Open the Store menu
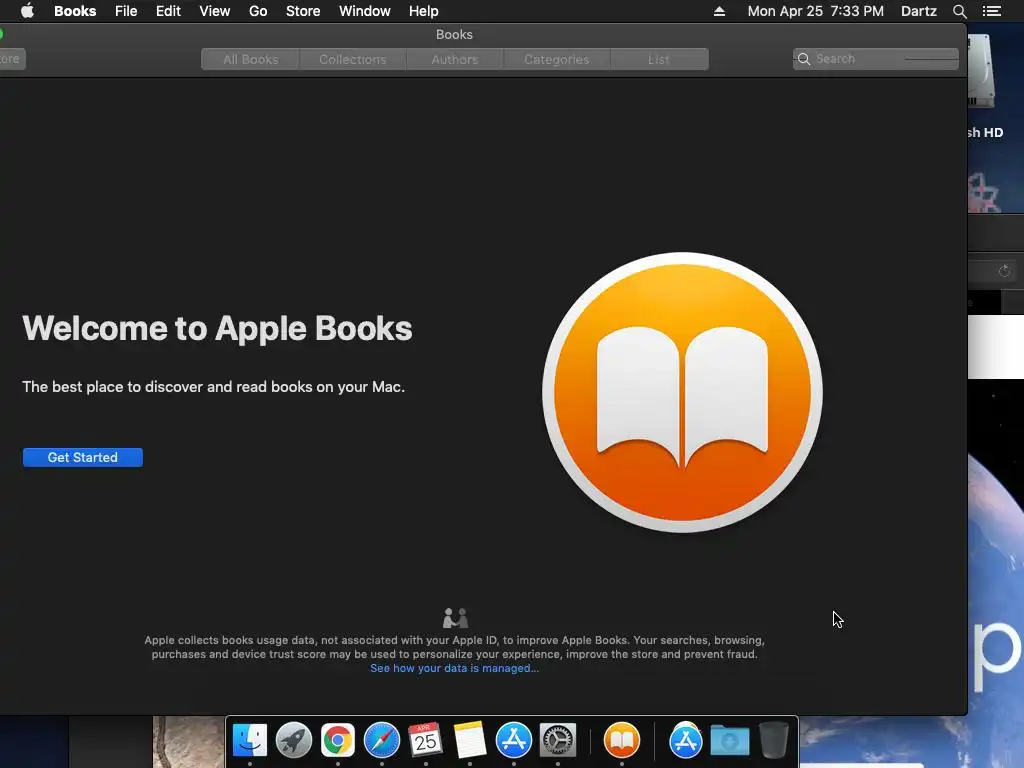 tap(303, 11)
